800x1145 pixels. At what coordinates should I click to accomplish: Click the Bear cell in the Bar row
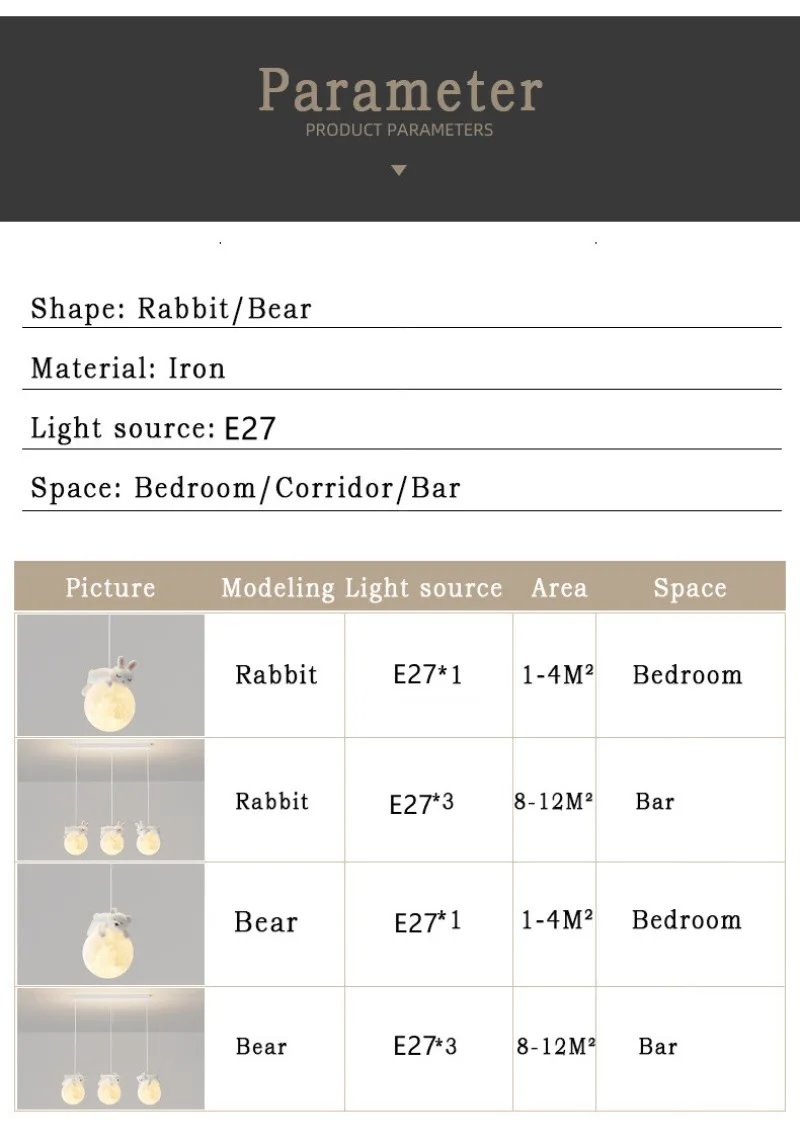[x=261, y=1047]
